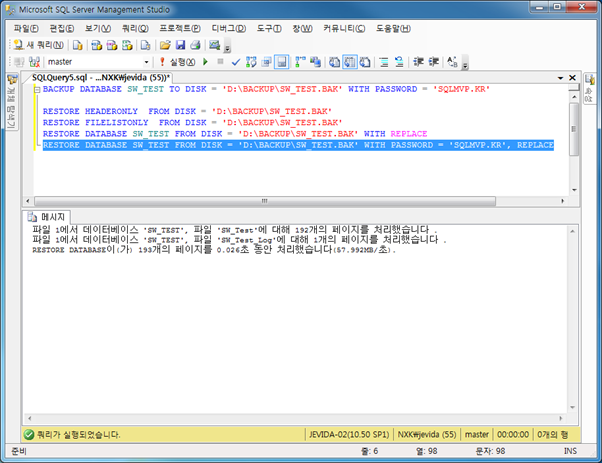The image size is (602, 463).
Task: Open the active files list dropdown arrow
Action: [x=561, y=78]
